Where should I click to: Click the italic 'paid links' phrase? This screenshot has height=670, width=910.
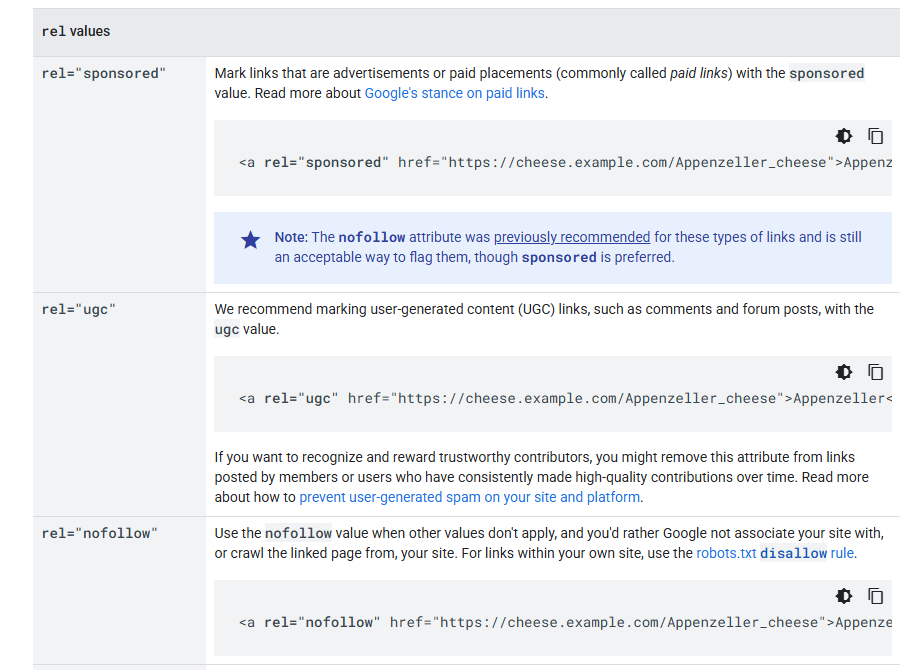(698, 74)
